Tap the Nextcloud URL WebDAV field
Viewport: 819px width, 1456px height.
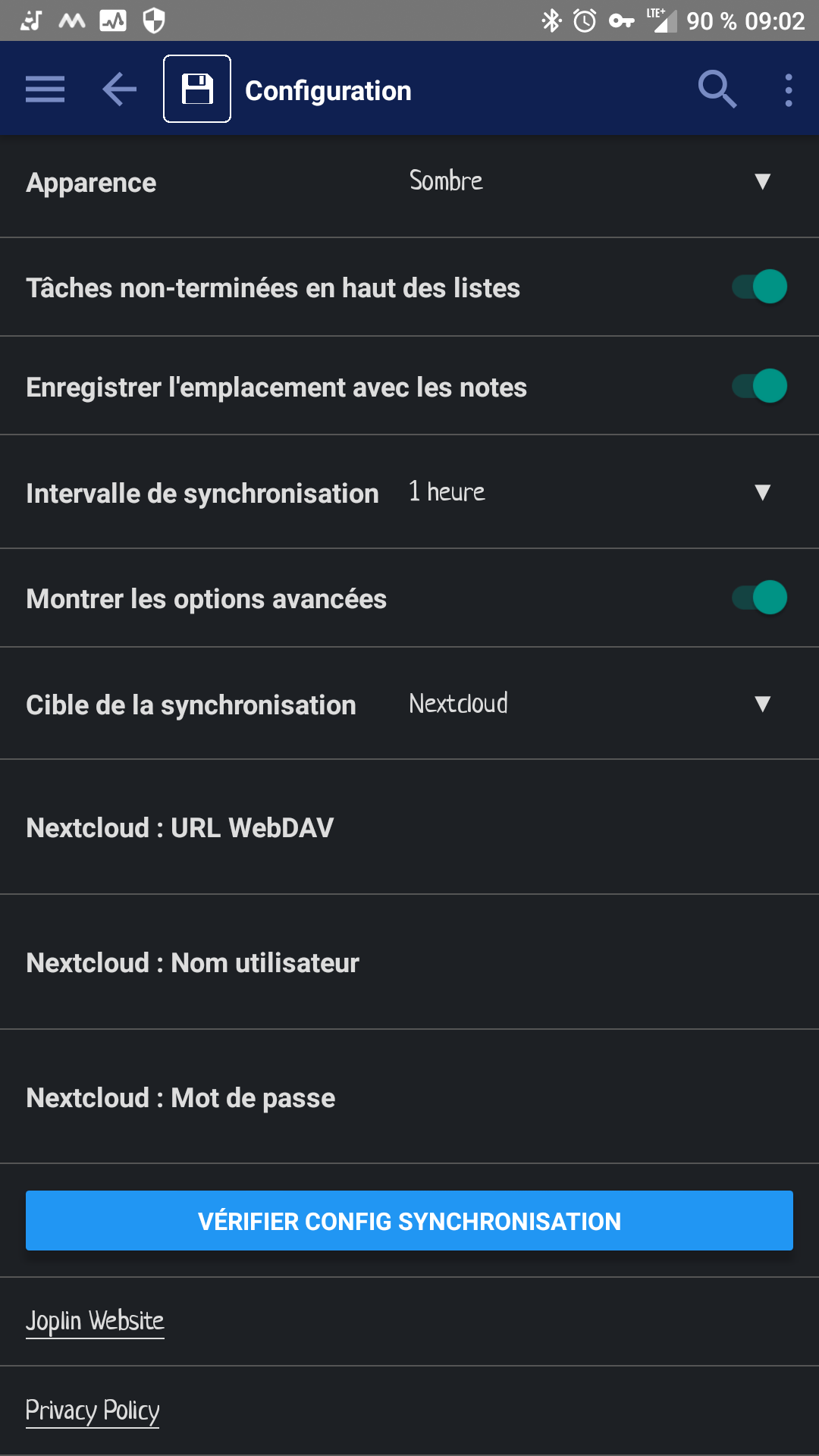(409, 827)
